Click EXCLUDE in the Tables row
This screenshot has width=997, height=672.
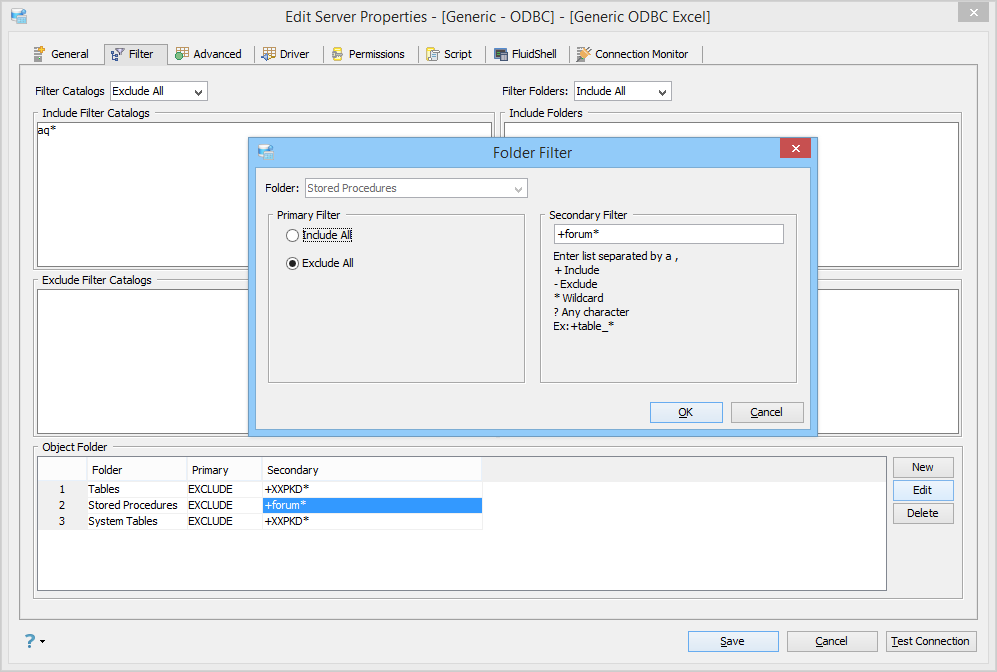pos(224,489)
